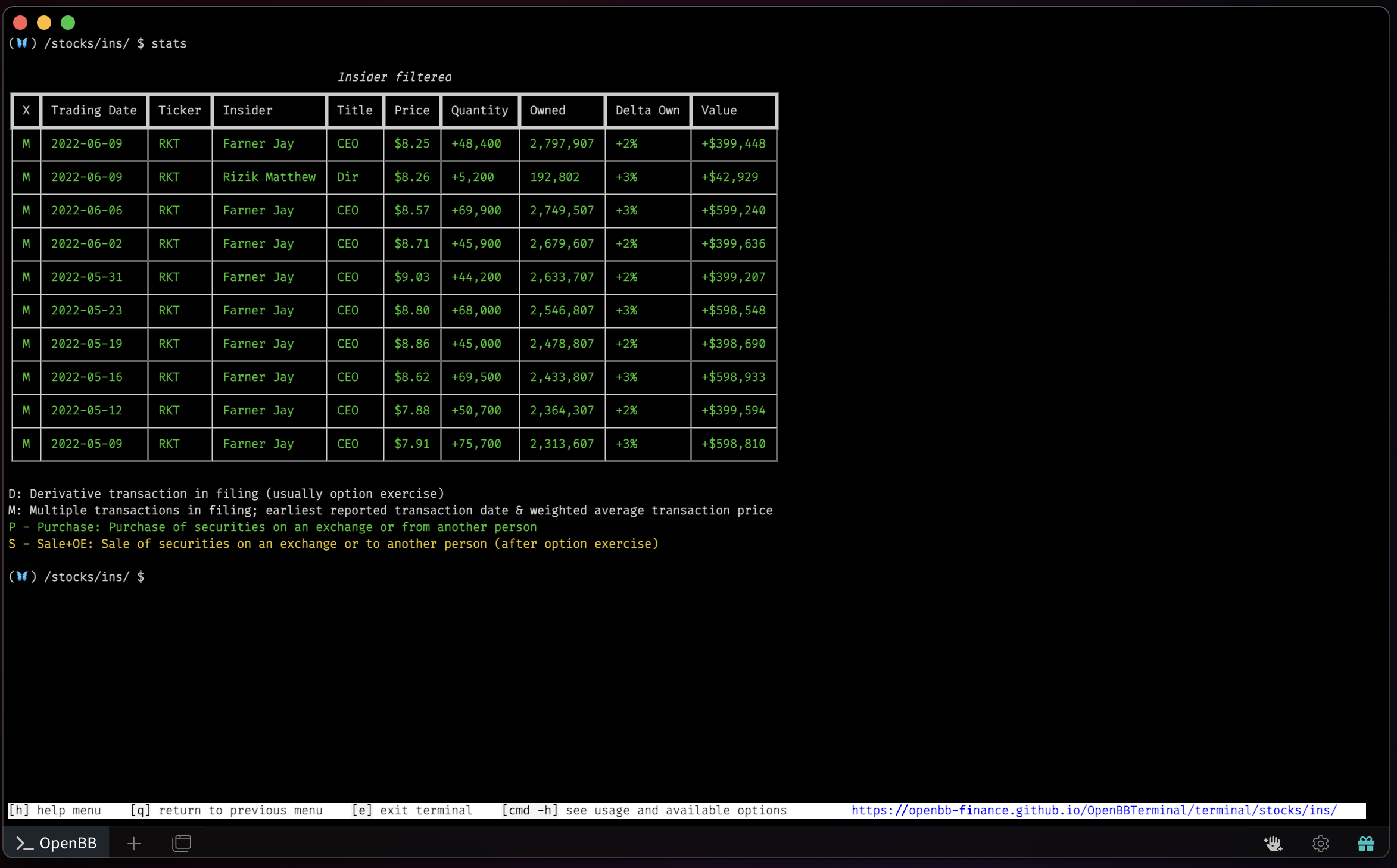Minimize window with yellow button
Image resolution: width=1397 pixels, height=868 pixels.
pyautogui.click(x=44, y=23)
